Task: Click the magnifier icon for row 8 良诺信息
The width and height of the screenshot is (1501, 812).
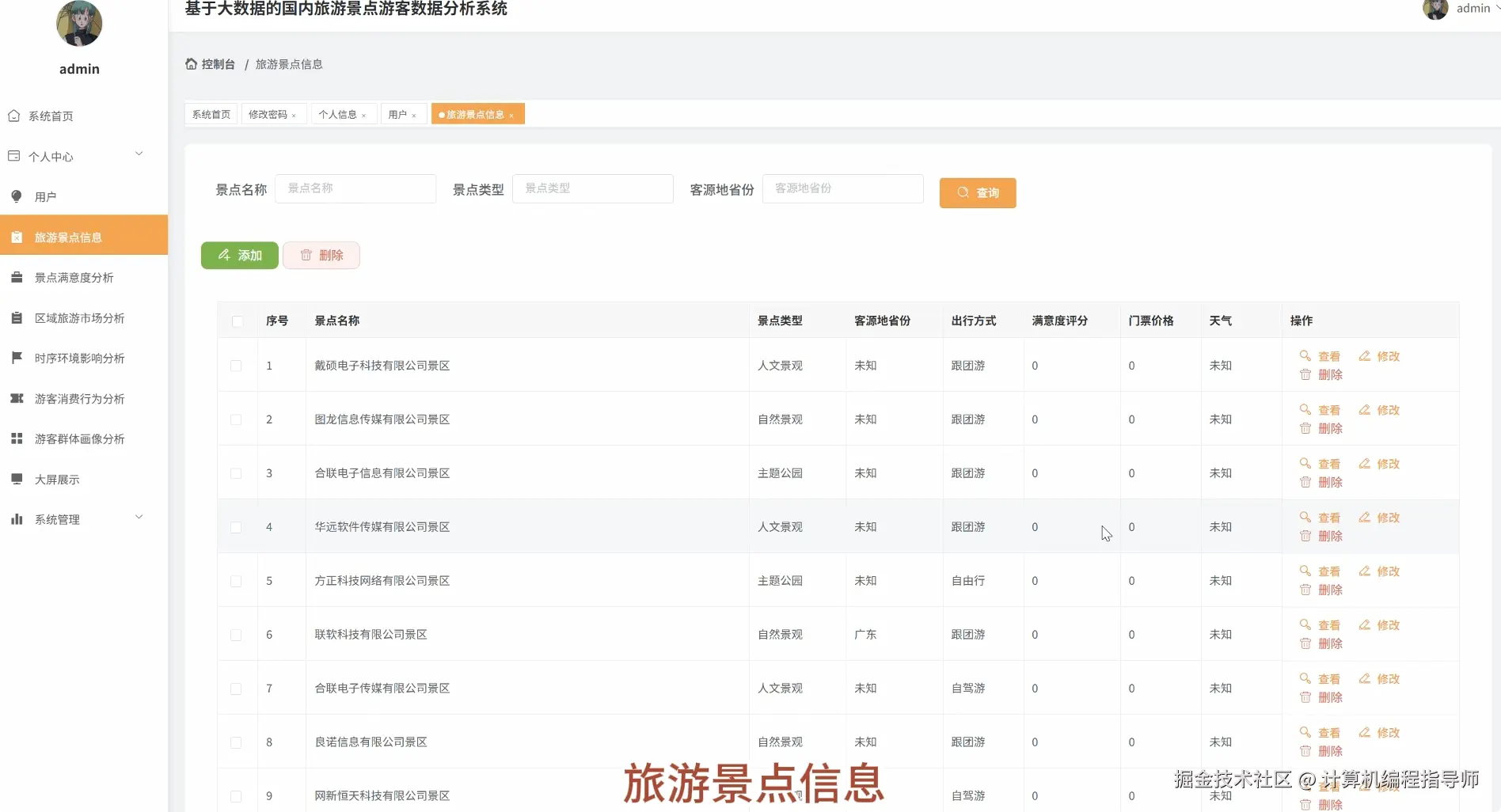Action: click(1305, 732)
